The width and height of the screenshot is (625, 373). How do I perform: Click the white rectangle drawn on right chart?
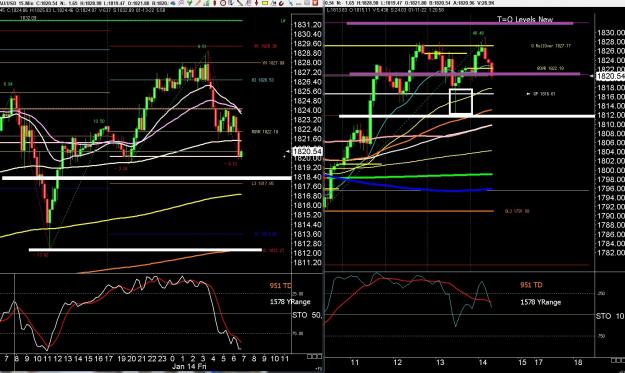(x=461, y=101)
